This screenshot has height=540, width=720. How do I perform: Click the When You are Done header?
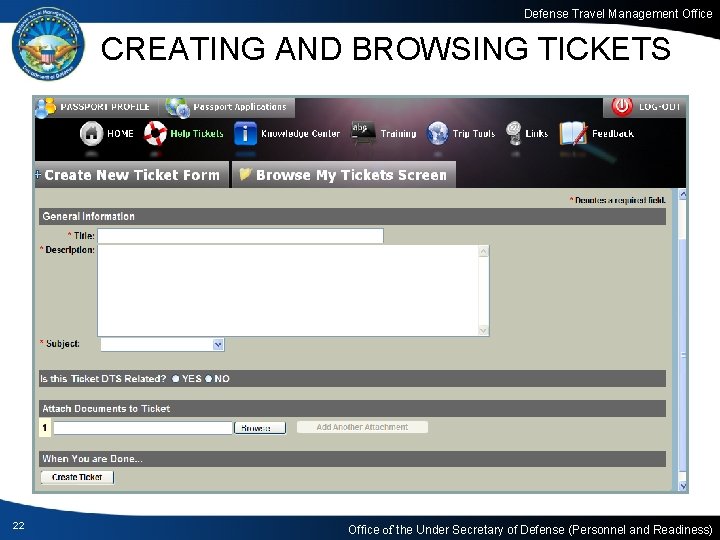pyautogui.click(x=352, y=459)
